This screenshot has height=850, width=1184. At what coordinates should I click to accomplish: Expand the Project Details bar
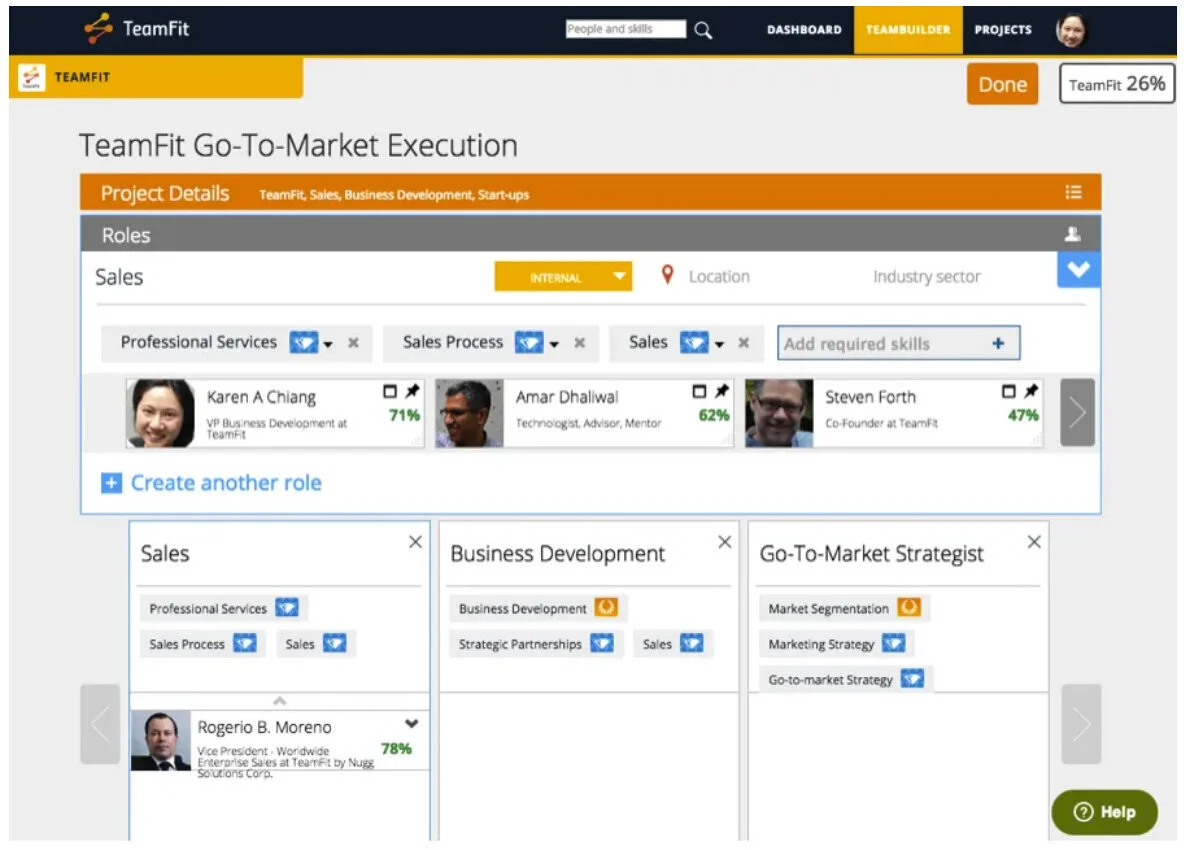[590, 192]
